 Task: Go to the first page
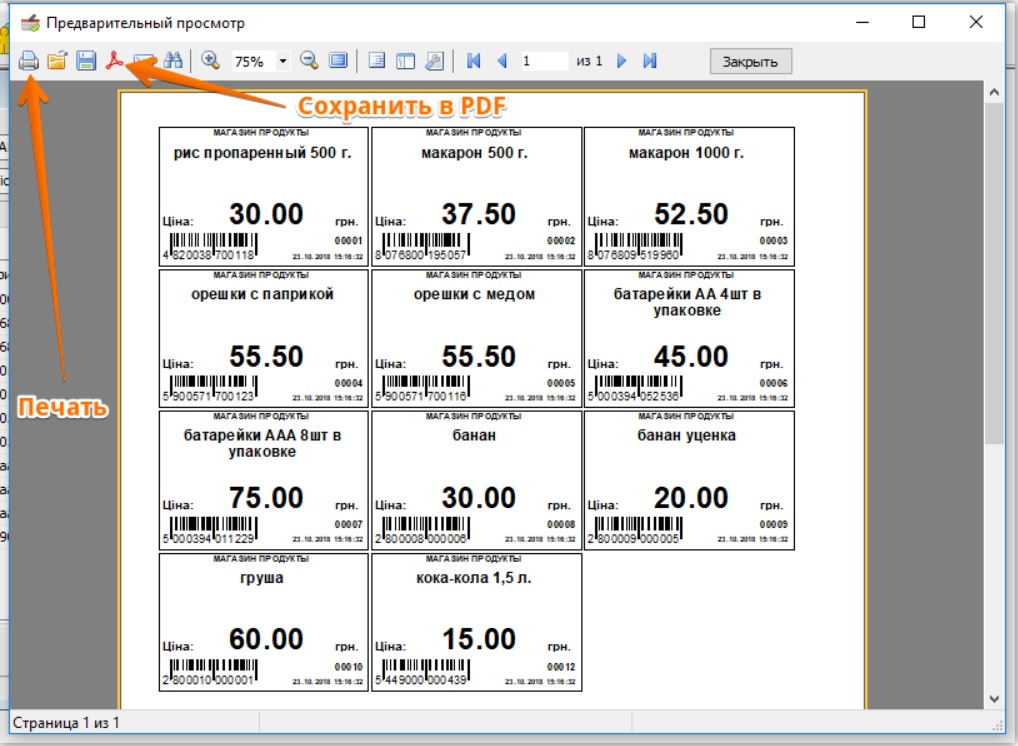coord(473,61)
